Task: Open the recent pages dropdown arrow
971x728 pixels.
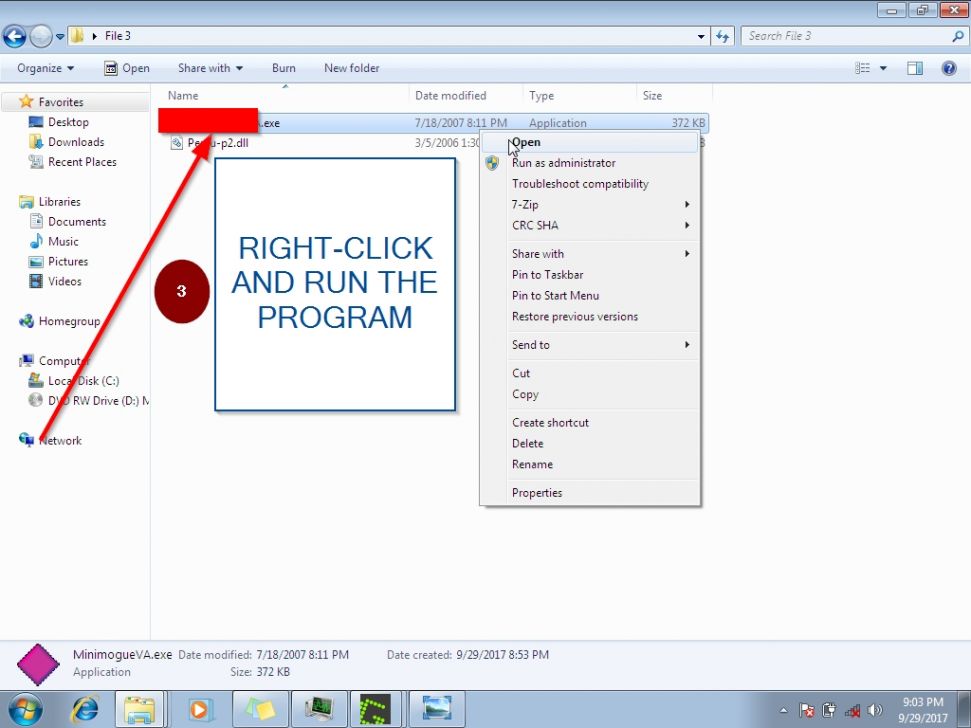Action: click(x=60, y=37)
